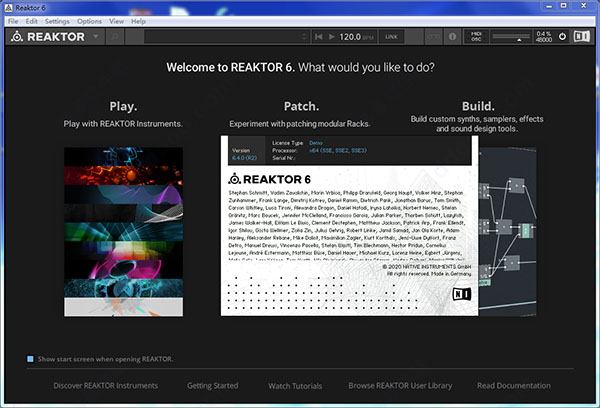
Task: Open the Settings menu
Action: point(57,21)
